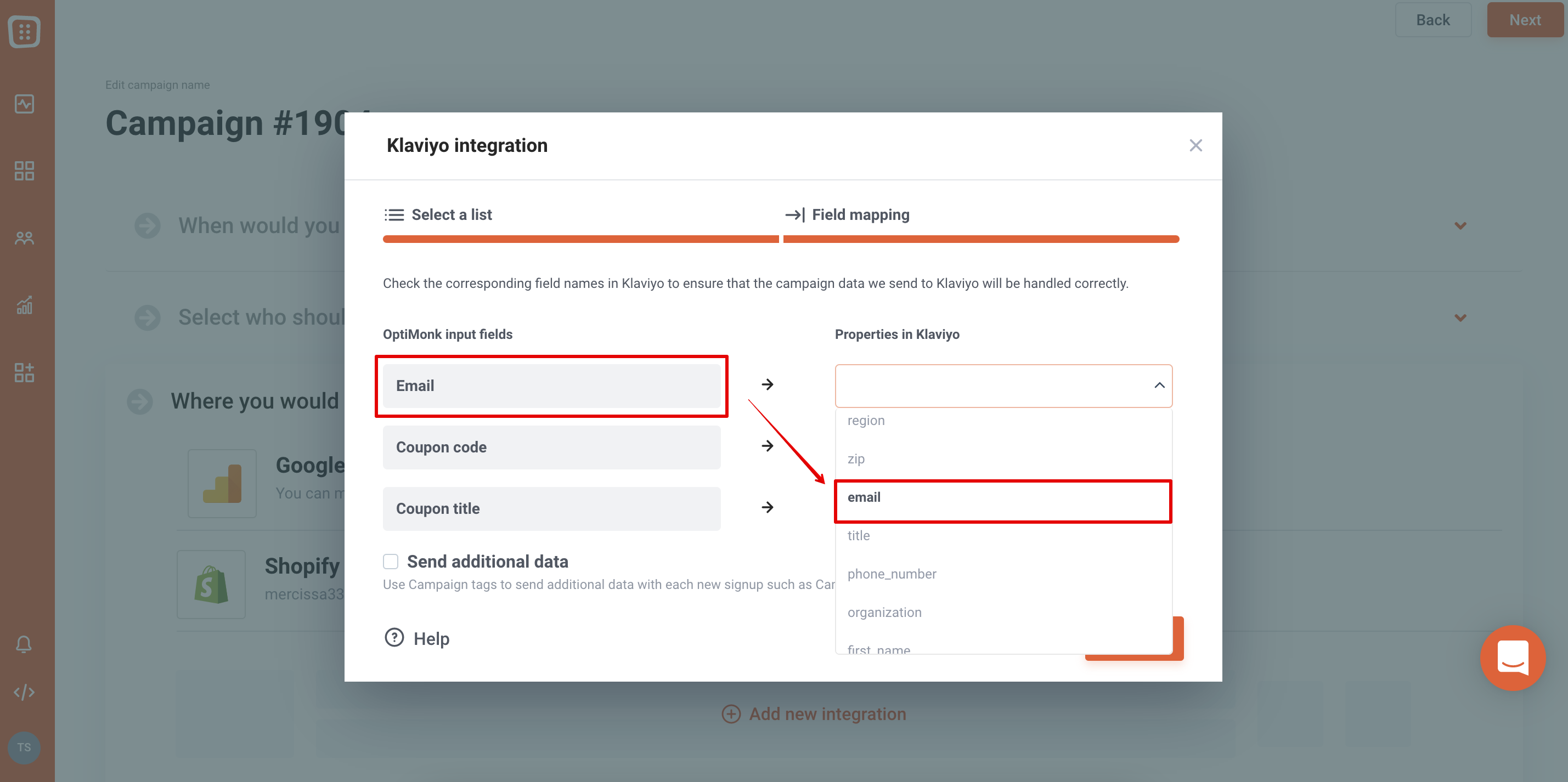The image size is (1568, 782).
Task: Open the Intercom chat bubble
Action: pyautogui.click(x=1513, y=659)
